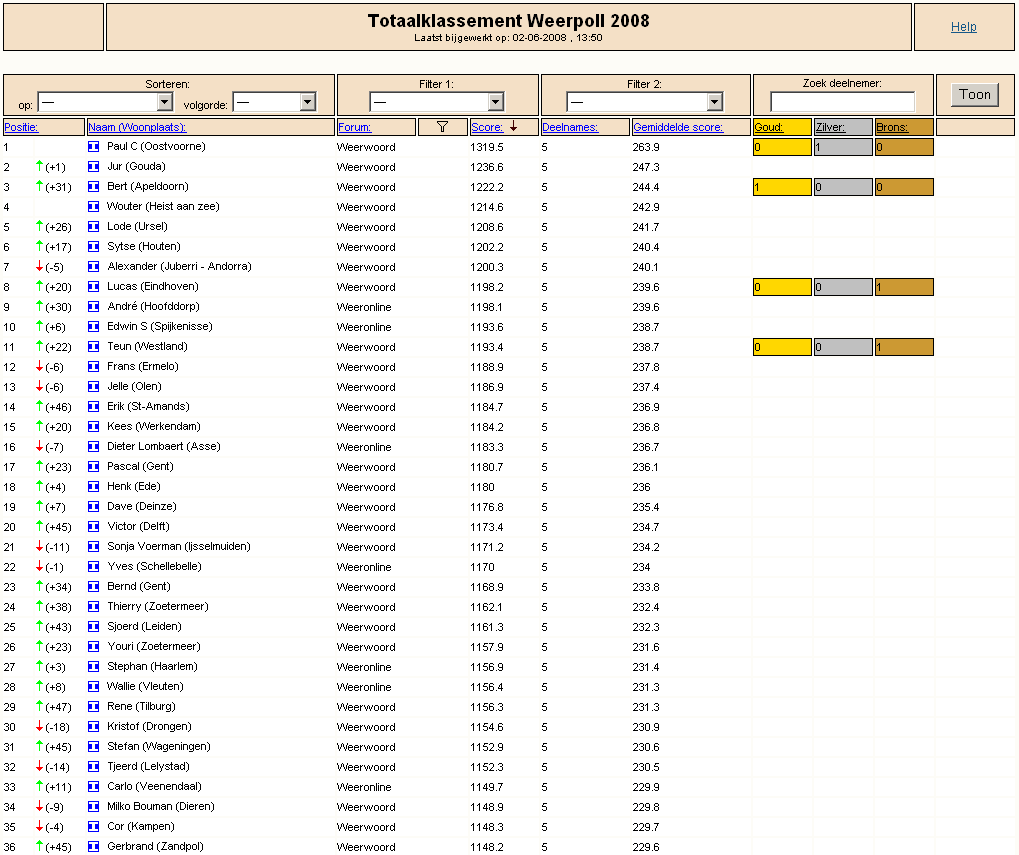The width and height of the screenshot is (1019, 855).
Task: Open the Help link
Action: point(963,27)
